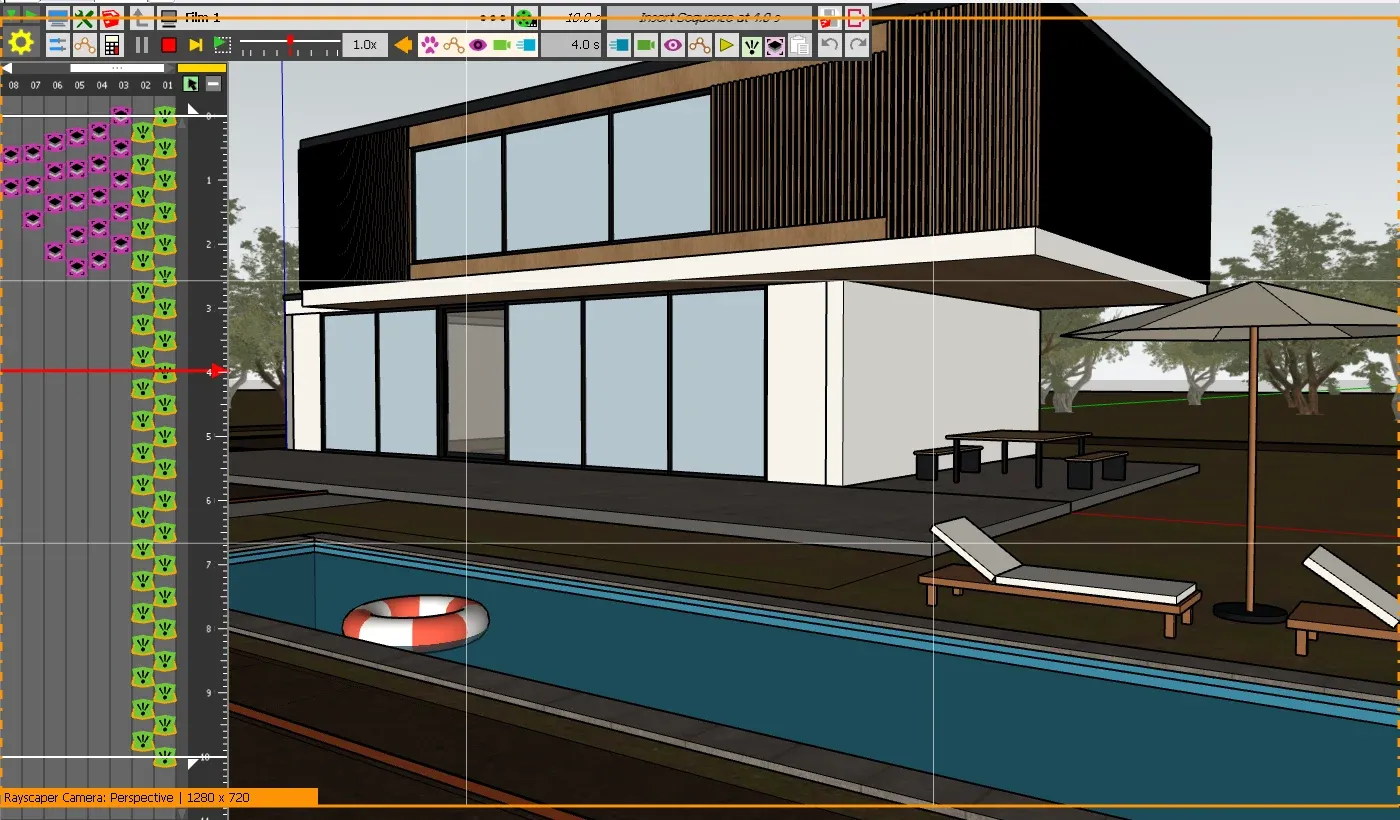Open the calculator icon
1400x820 pixels.
(111, 45)
